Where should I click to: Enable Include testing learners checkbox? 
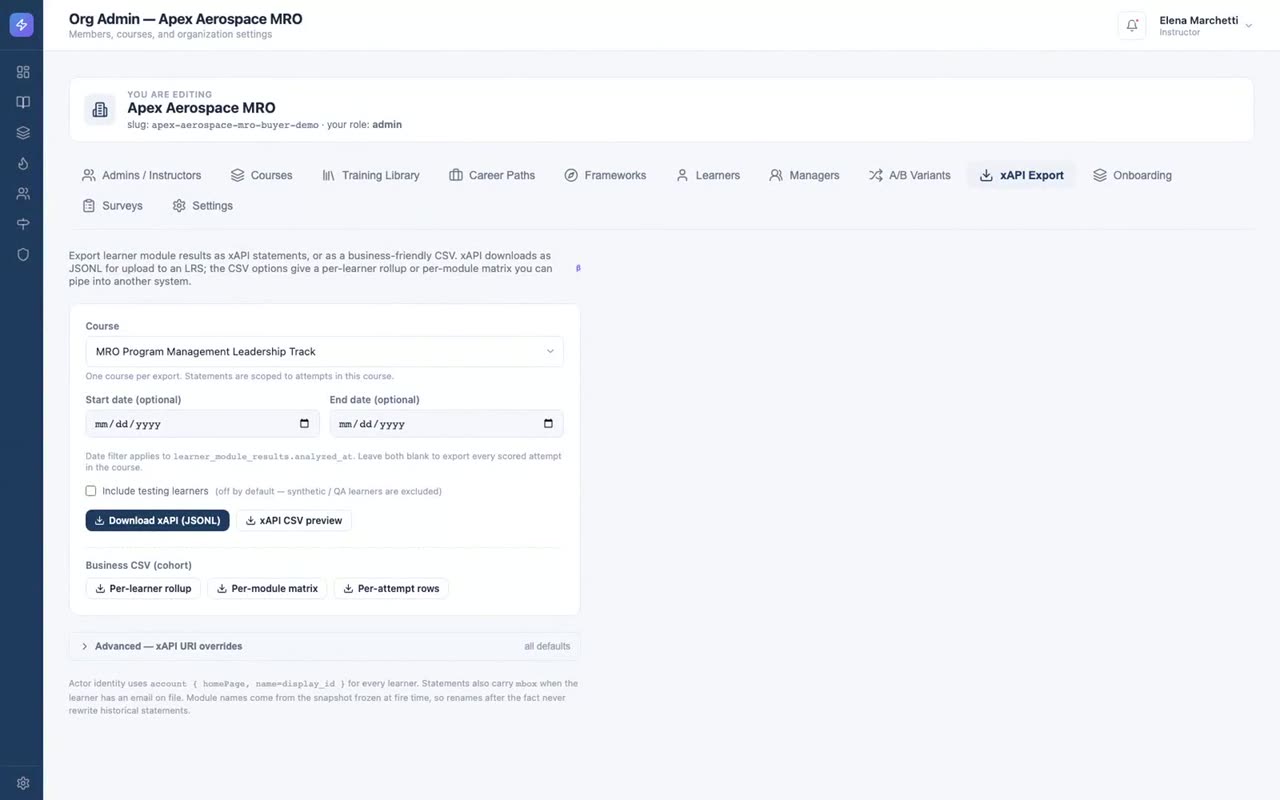91,491
